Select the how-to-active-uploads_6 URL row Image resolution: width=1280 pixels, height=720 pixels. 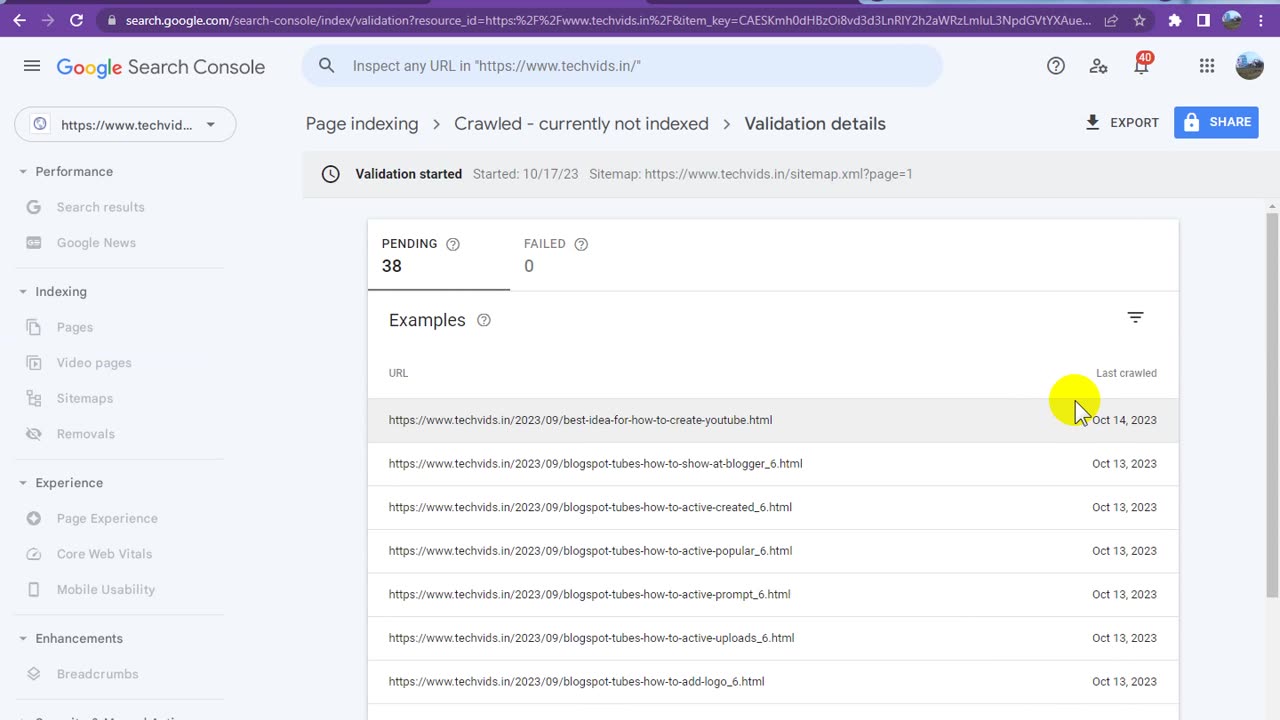click(x=773, y=638)
